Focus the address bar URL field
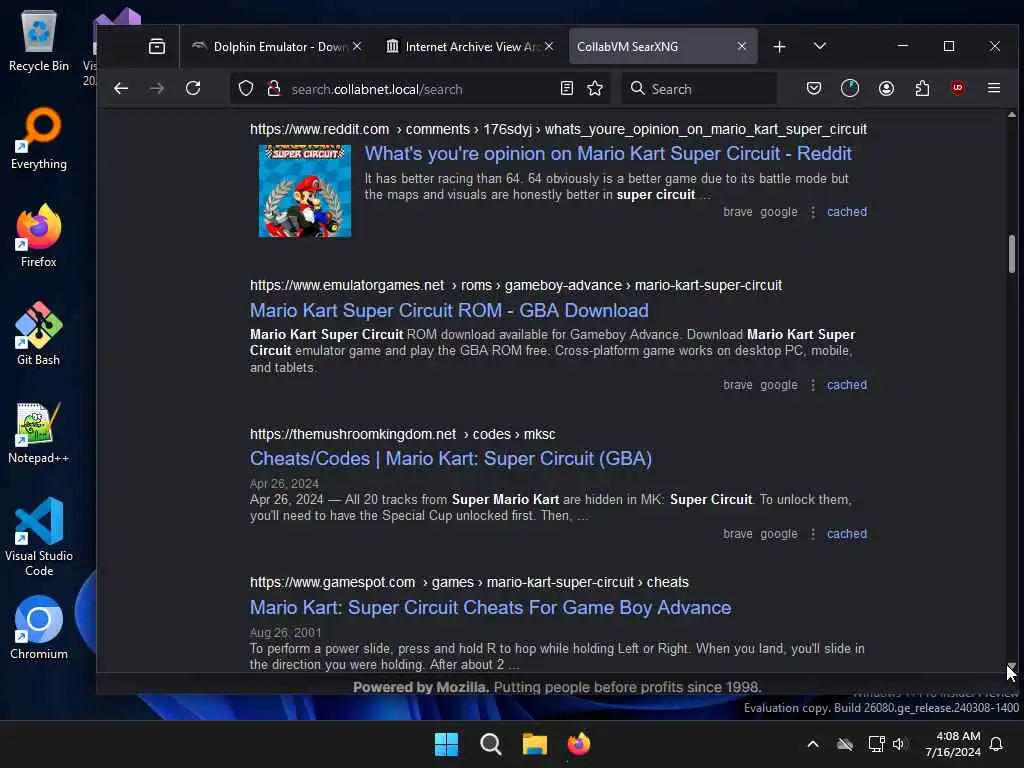 point(418,89)
